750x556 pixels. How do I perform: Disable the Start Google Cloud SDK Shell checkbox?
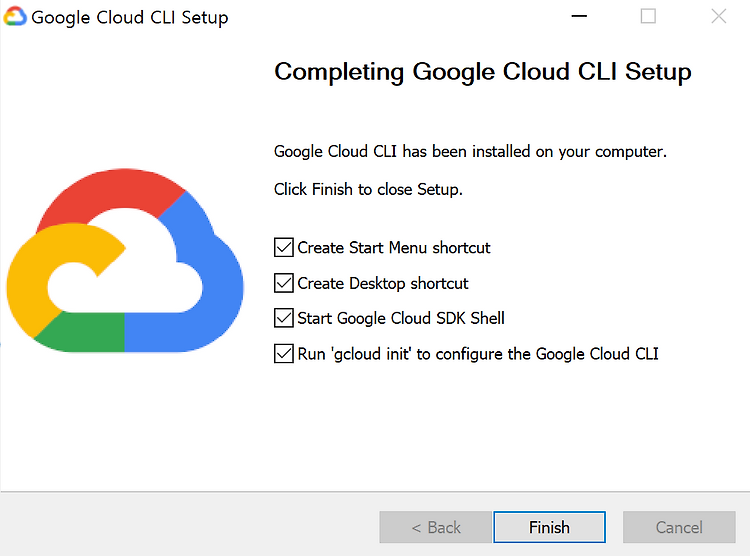point(284,318)
